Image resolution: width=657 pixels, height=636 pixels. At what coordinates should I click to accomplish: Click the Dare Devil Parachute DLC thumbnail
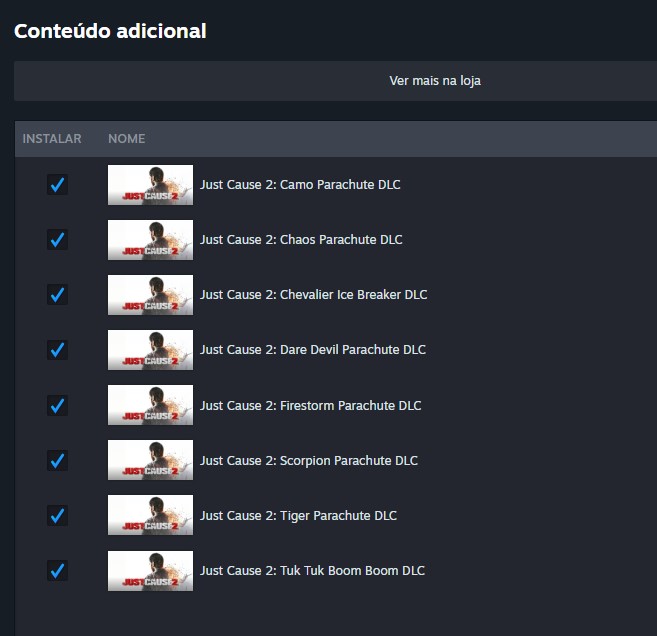(150, 350)
